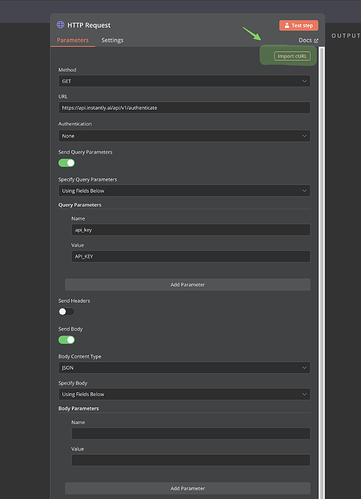Open Specify Query Parameters dropdown
This screenshot has height=499, width=361.
tap(184, 191)
